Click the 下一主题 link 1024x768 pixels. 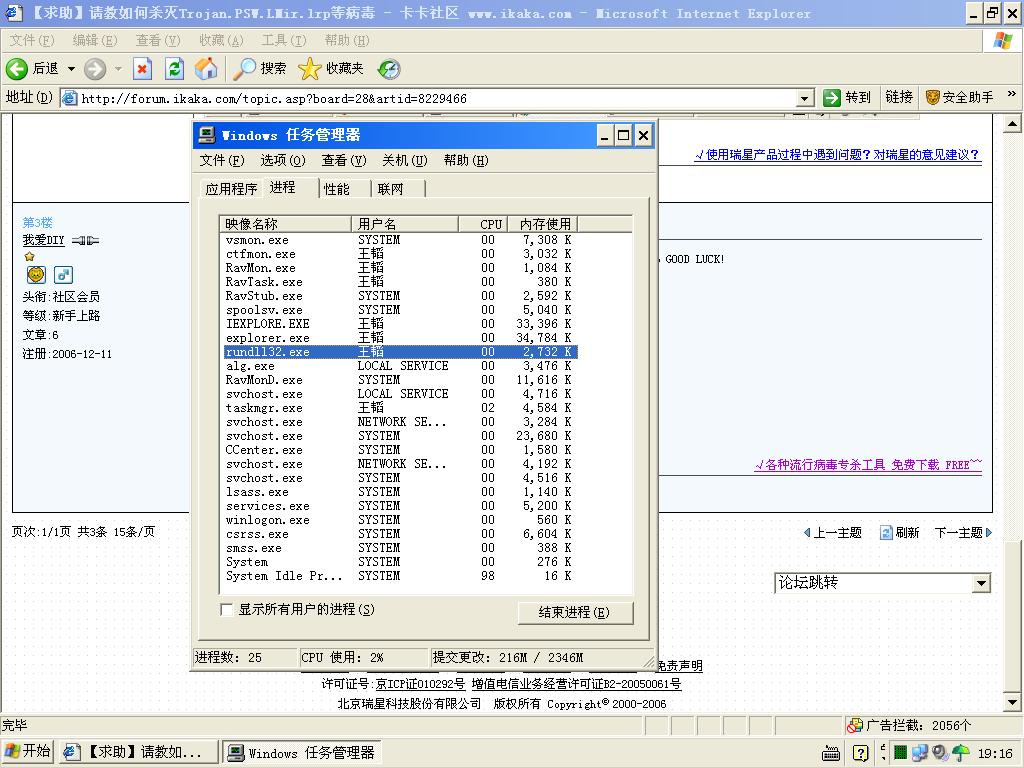coord(960,533)
